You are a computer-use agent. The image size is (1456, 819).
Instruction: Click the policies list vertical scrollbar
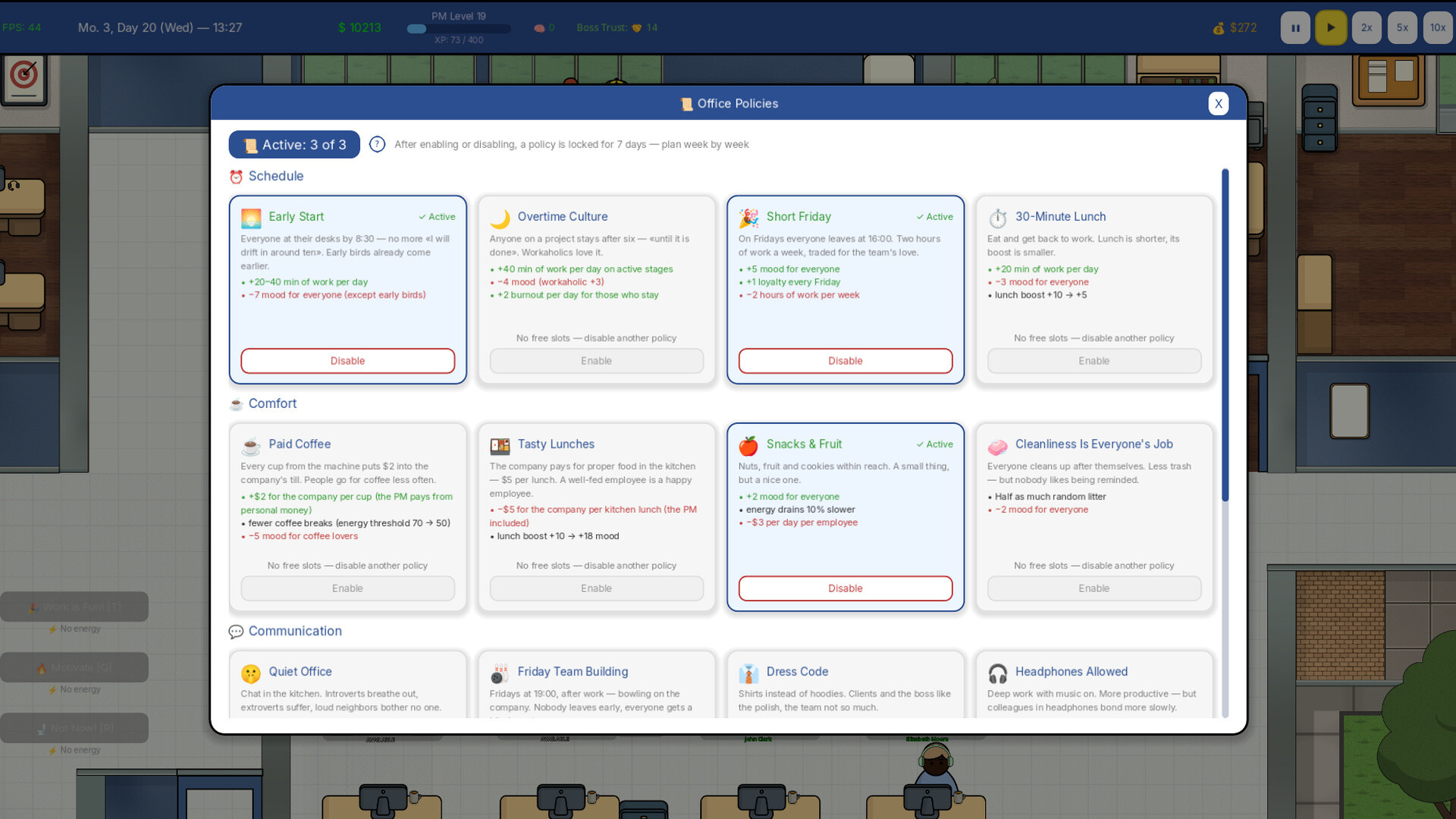coord(1225,334)
